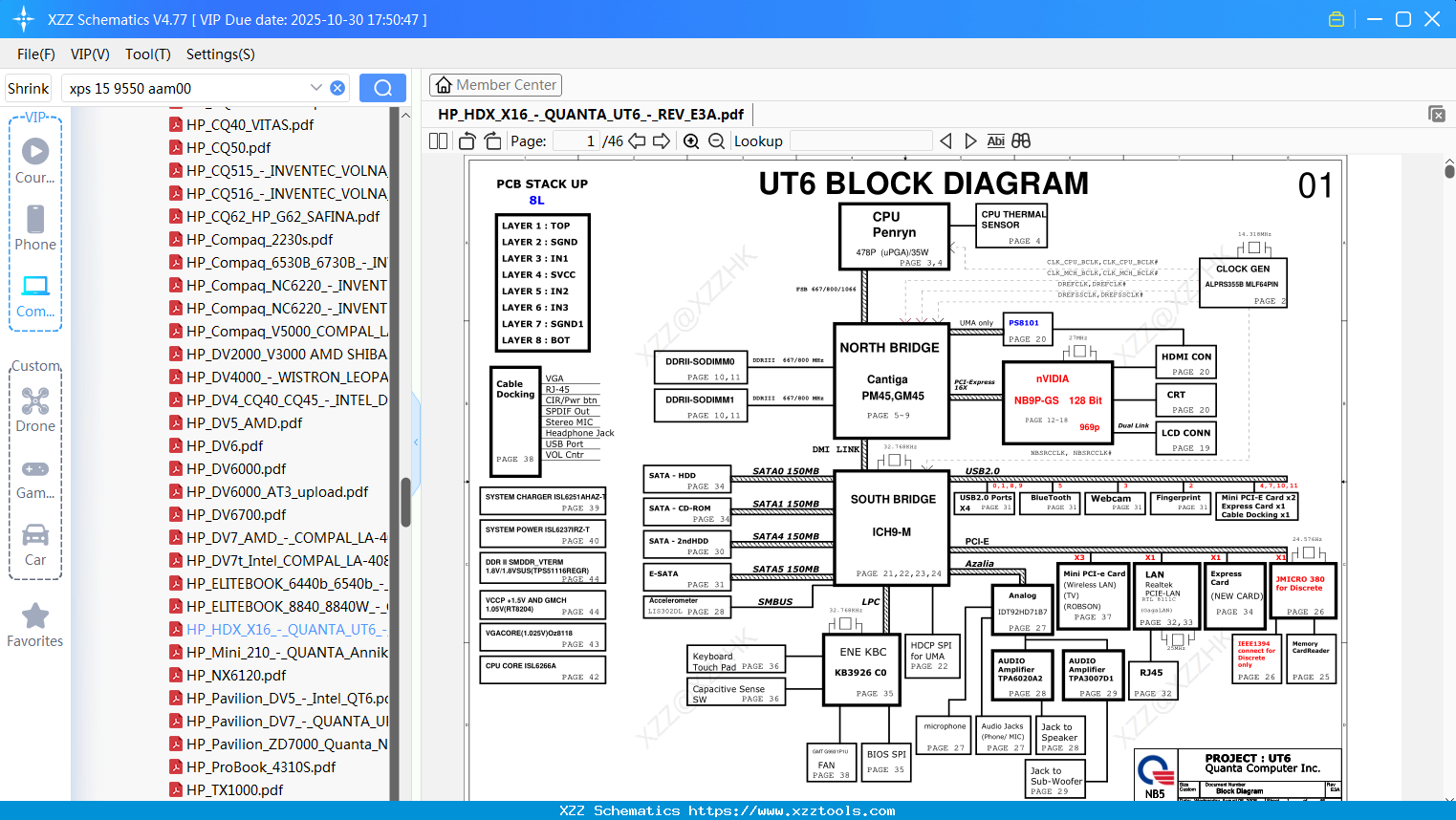Open Member Center

tap(495, 85)
